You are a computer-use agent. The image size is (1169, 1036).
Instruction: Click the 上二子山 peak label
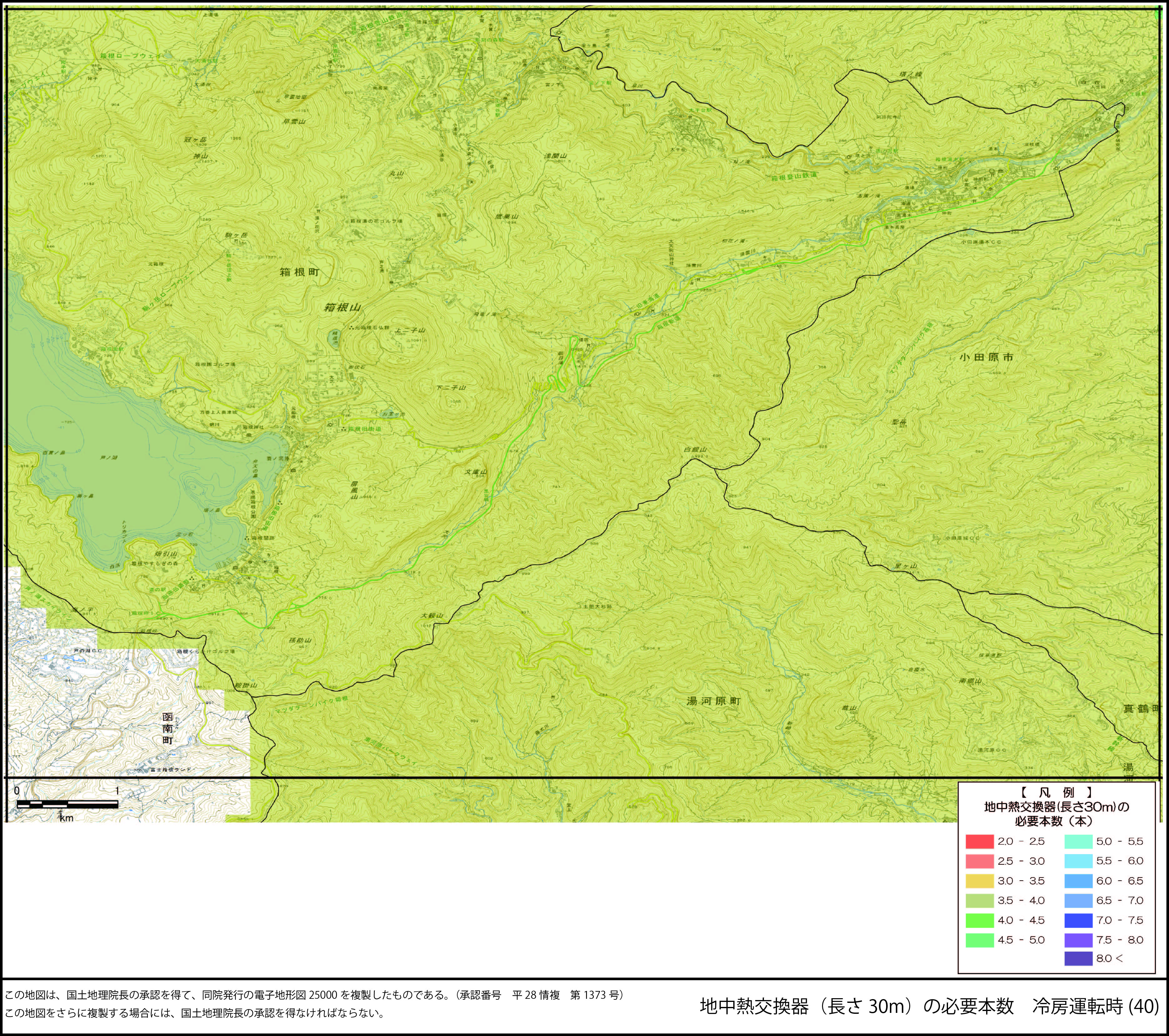point(410,330)
